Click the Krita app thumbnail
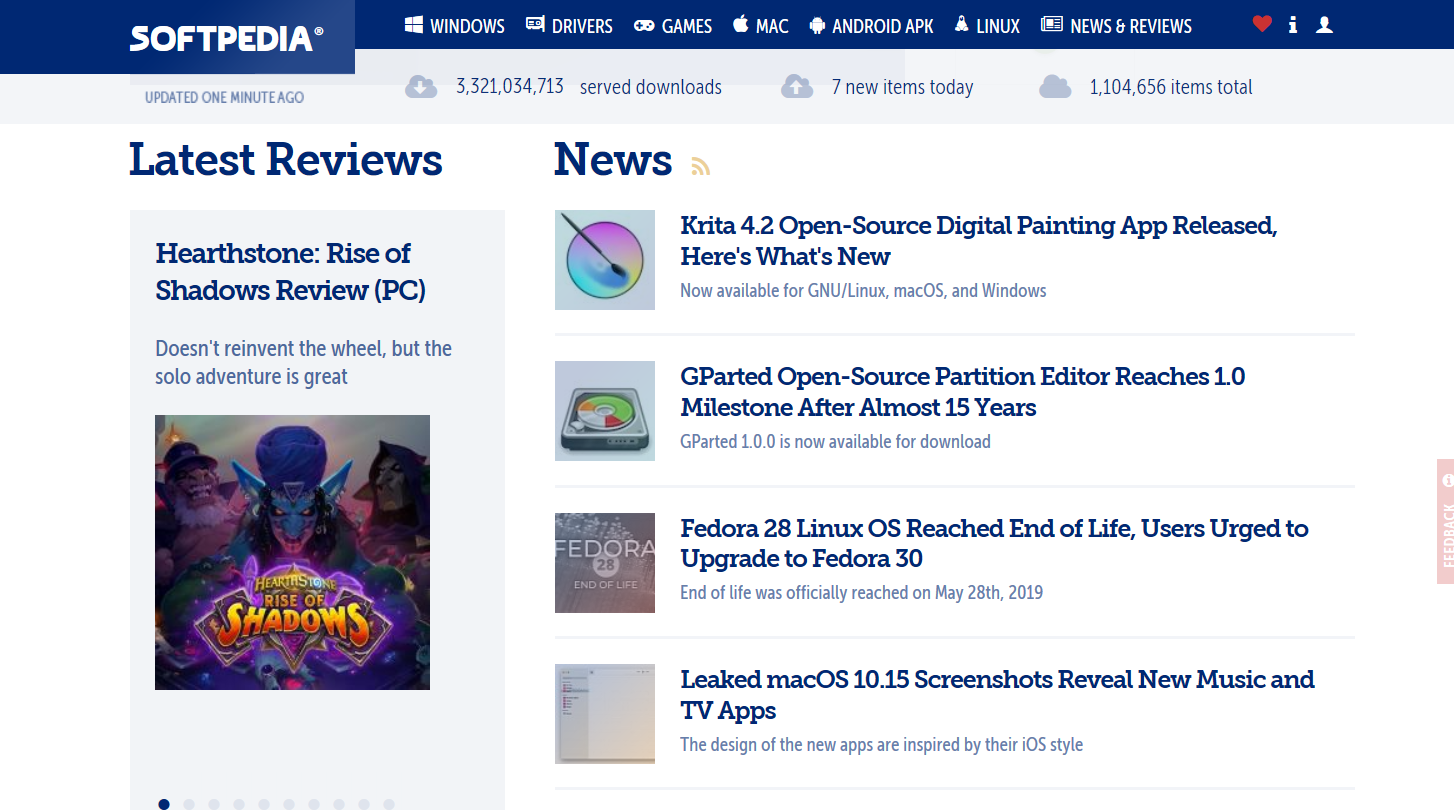The image size is (1454, 810). 605,260
